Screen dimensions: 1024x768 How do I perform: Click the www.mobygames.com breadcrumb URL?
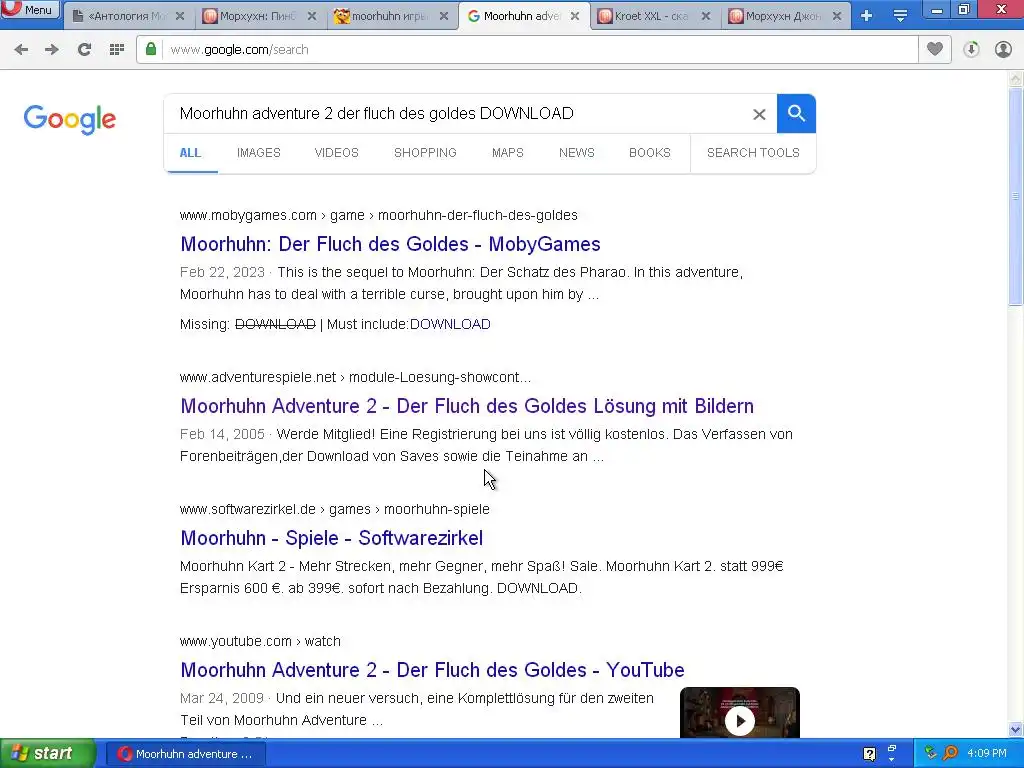point(379,216)
